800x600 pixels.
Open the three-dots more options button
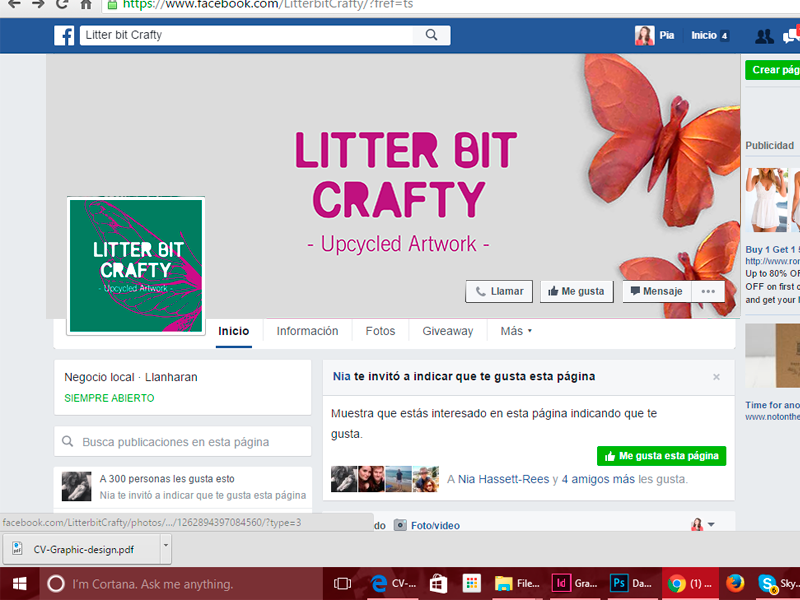tap(708, 291)
